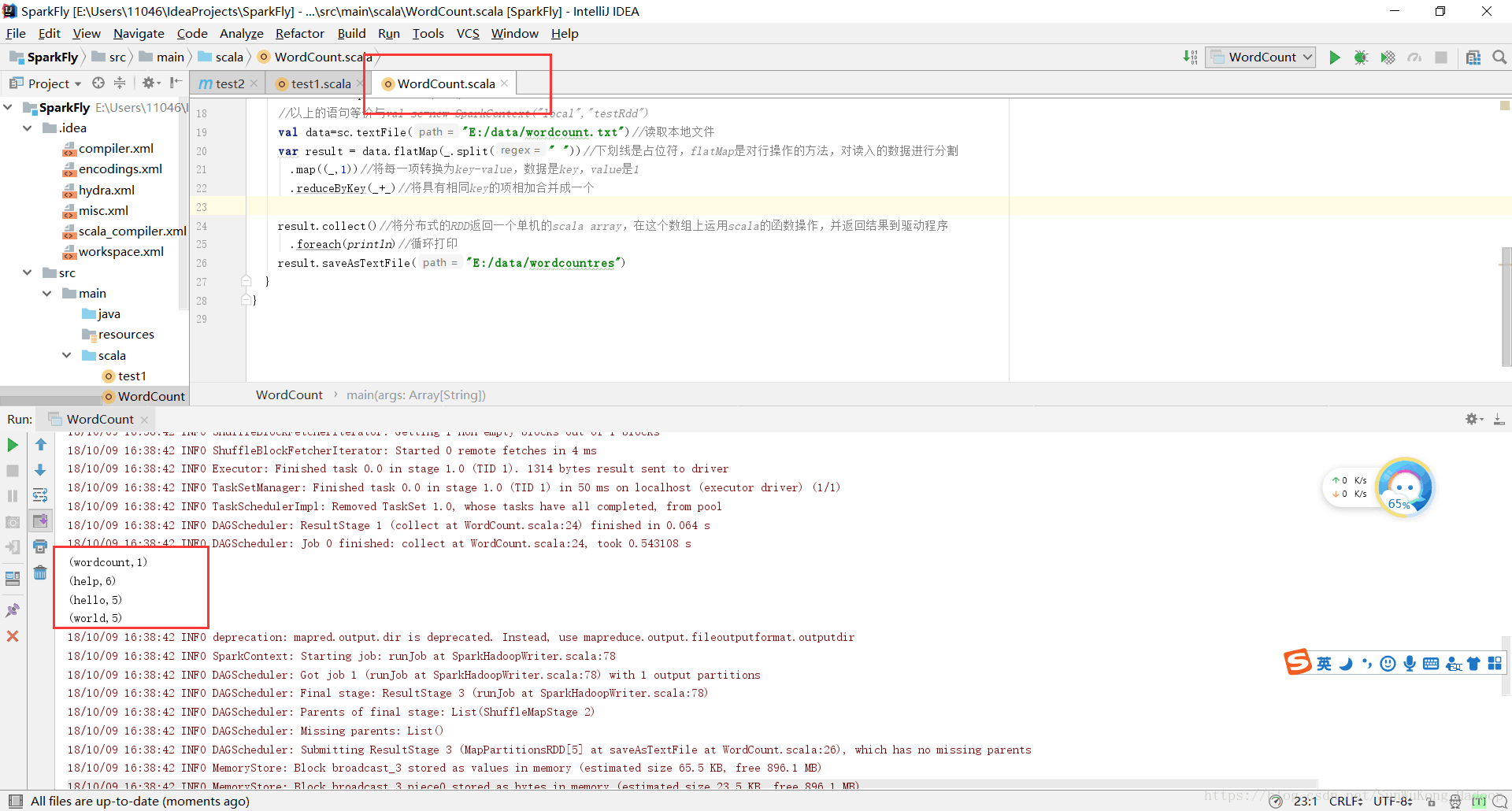
Task: Select test1 file in the project tree
Action: tap(132, 376)
